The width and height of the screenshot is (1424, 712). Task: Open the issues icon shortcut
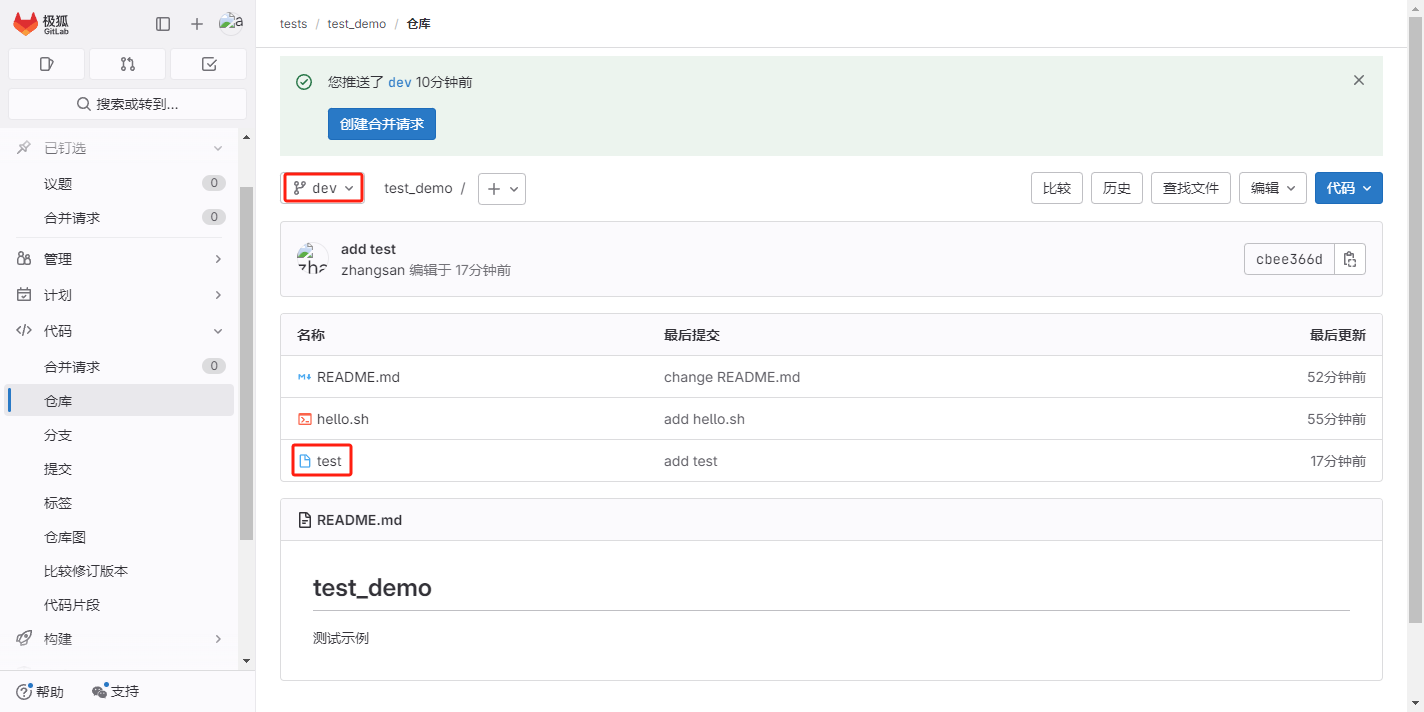click(x=46, y=64)
